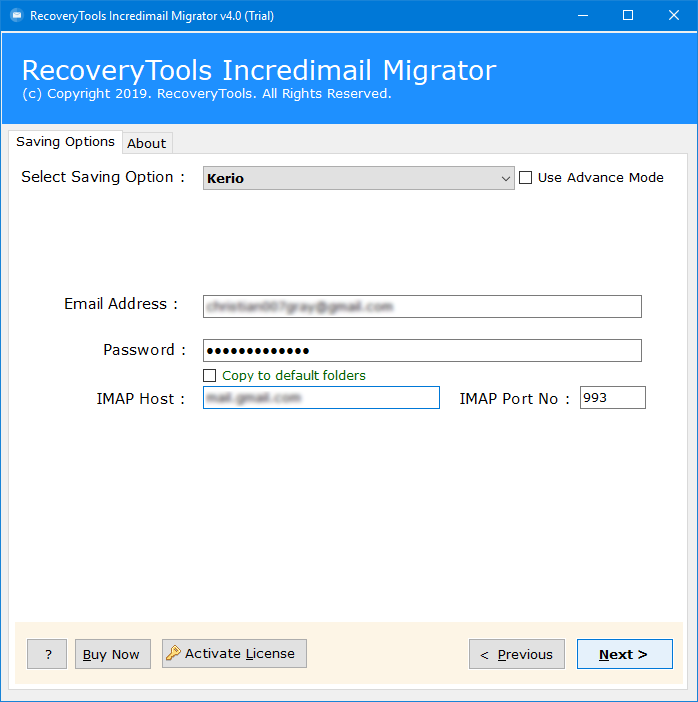Click the Buy Now button
The image size is (698, 702).
click(113, 654)
